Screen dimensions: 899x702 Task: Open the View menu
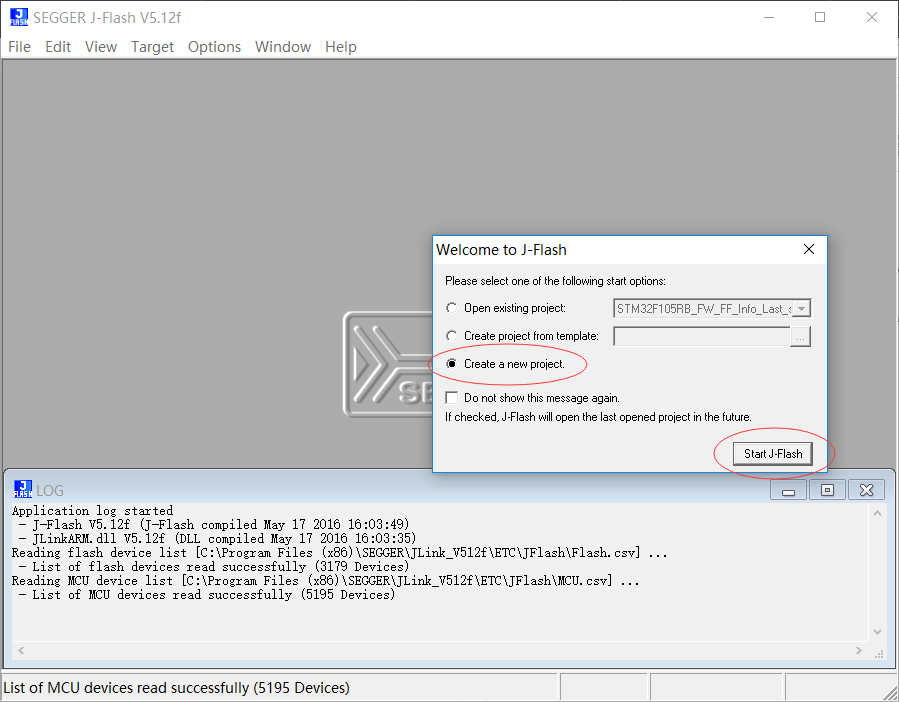tap(100, 46)
